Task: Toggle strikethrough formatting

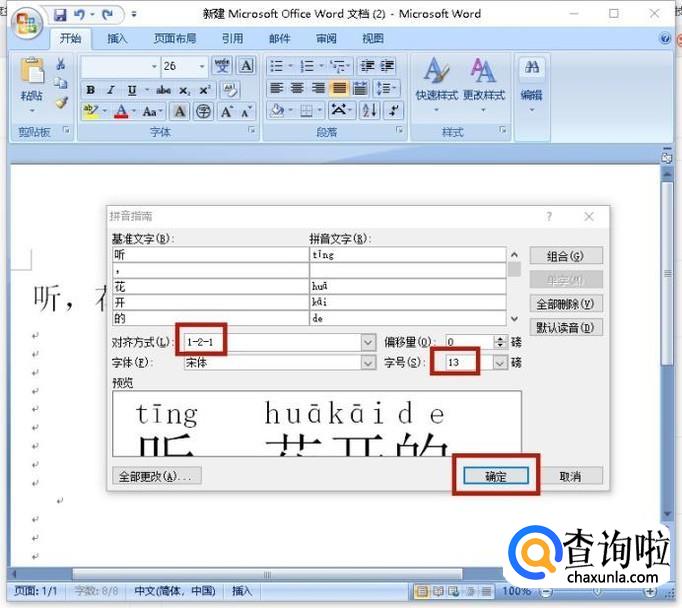Action: [163, 90]
